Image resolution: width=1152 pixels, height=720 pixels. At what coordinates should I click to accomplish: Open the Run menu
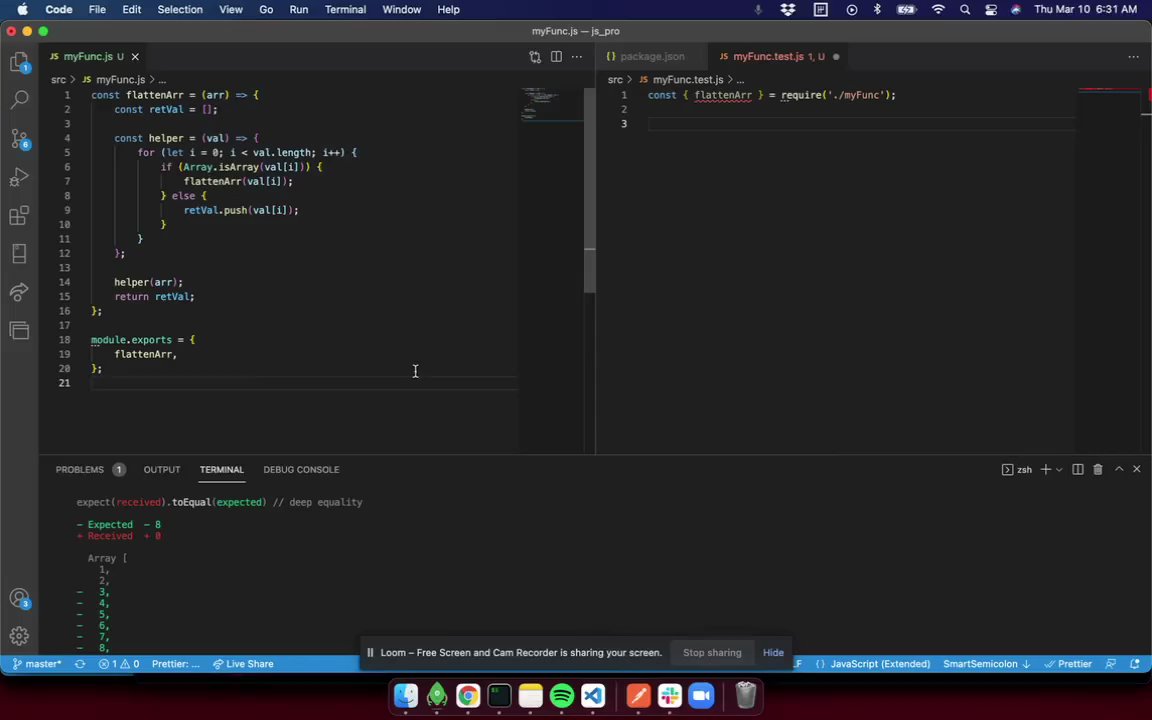point(298,10)
